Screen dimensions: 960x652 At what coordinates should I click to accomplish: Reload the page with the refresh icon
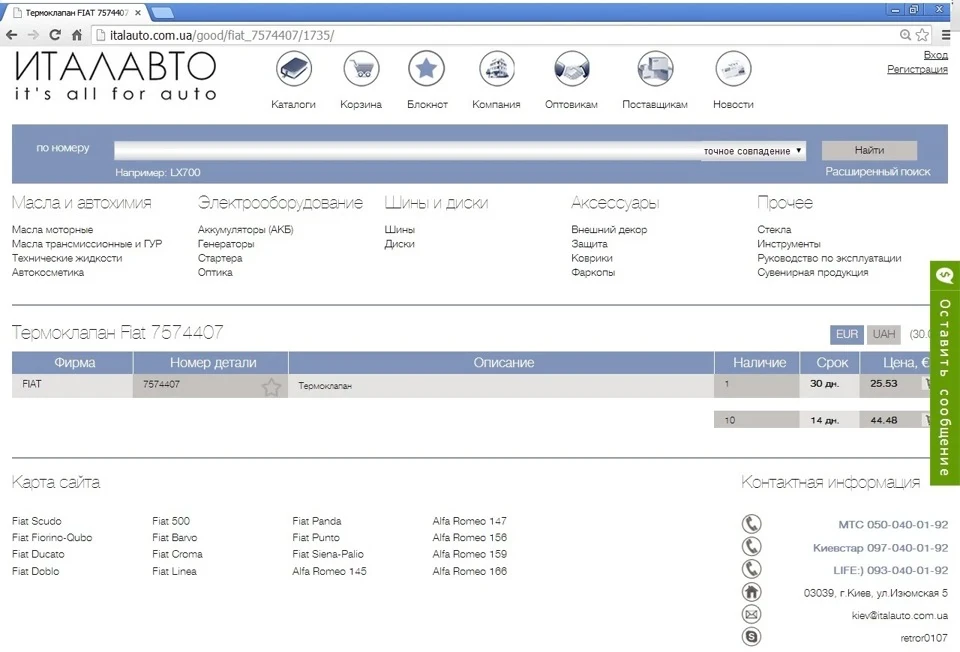tap(55, 35)
